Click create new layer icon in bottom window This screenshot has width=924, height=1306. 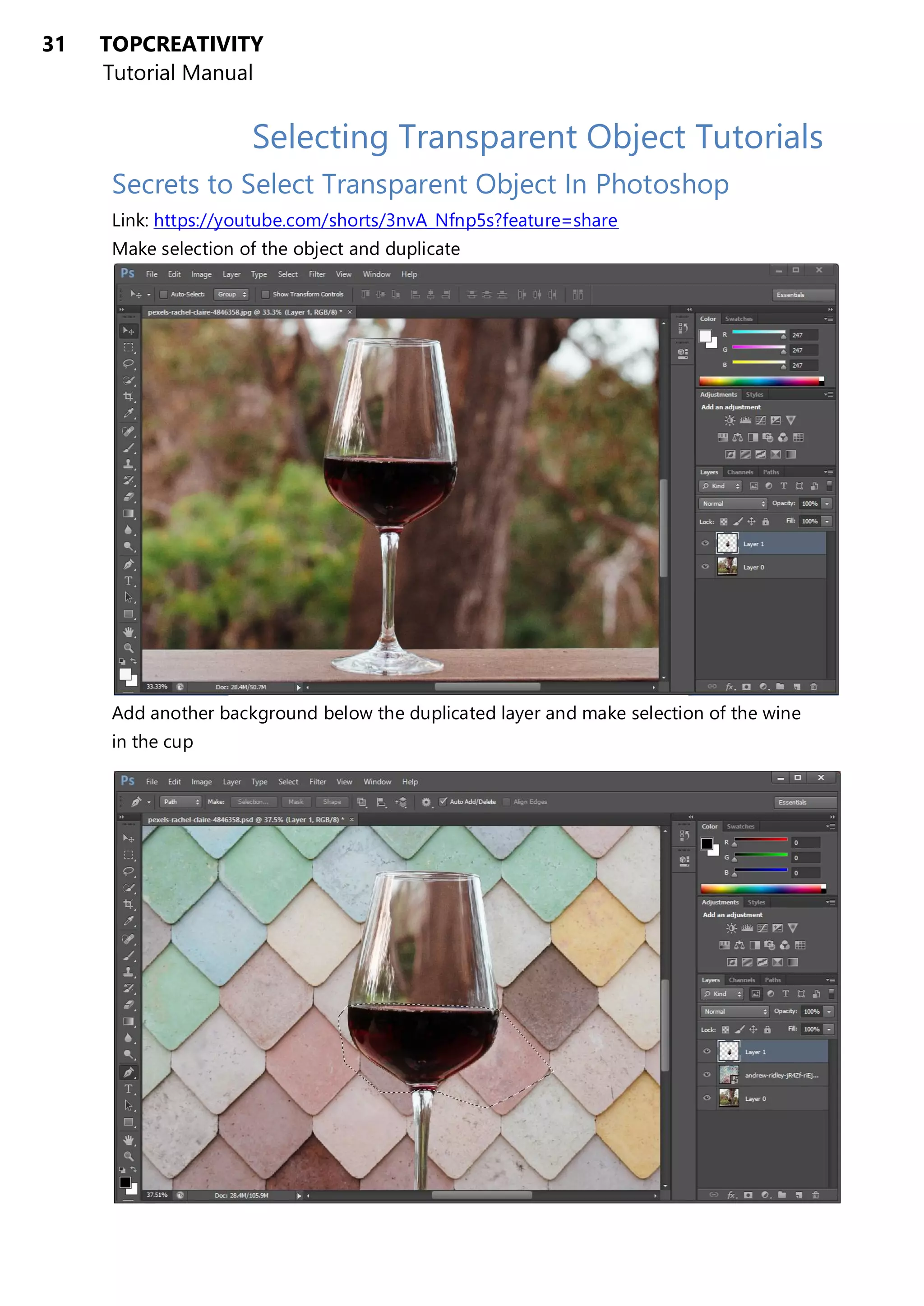tap(799, 1195)
